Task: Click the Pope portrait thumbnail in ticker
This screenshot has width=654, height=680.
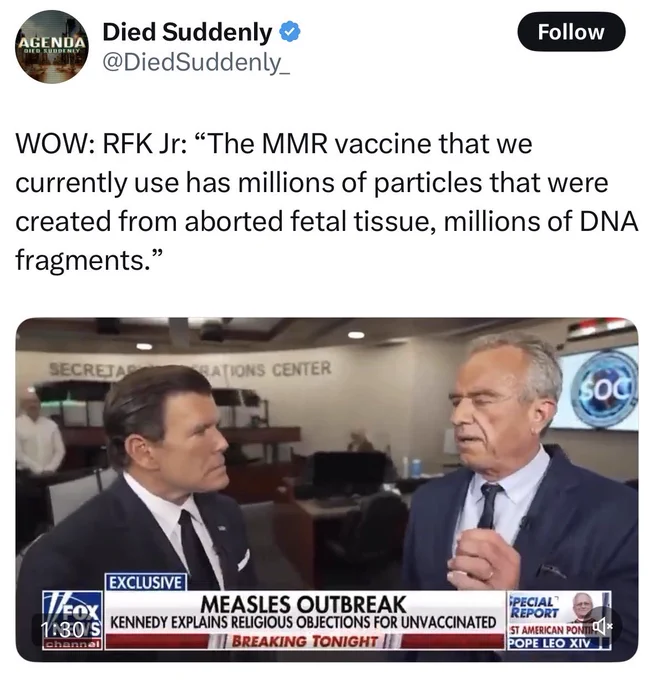Action: click(x=583, y=607)
